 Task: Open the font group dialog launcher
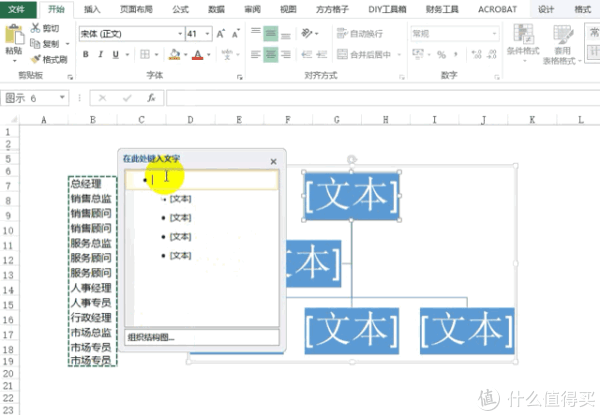240,77
